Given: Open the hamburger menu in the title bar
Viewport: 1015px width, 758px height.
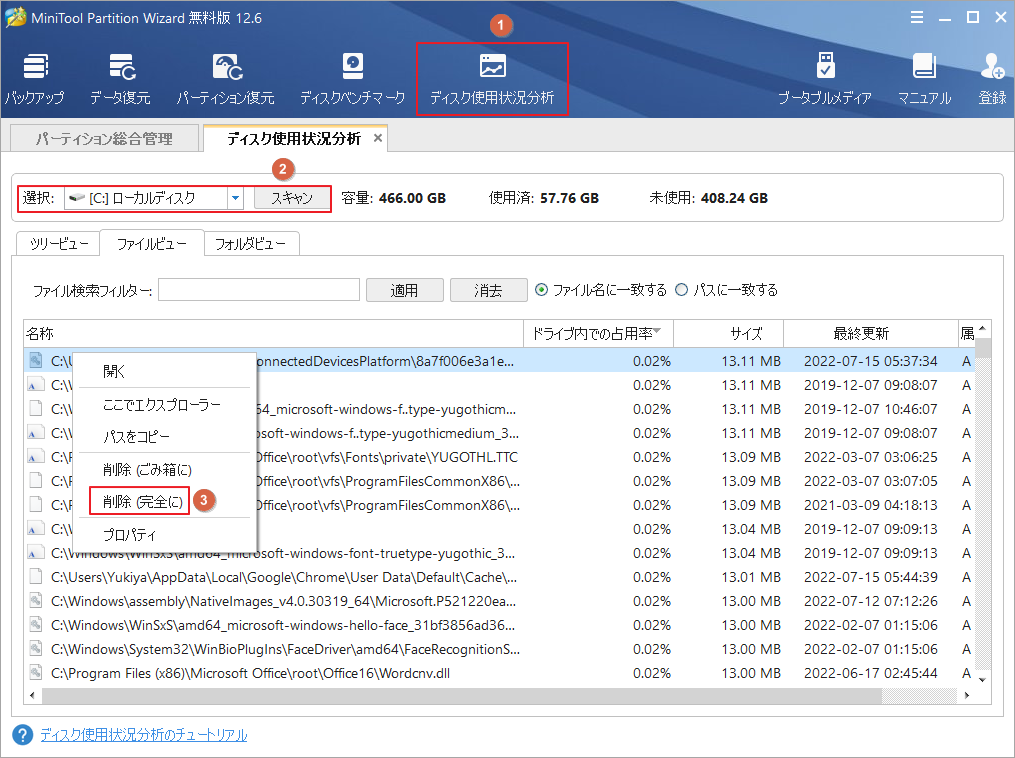Looking at the screenshot, I should 917,17.
